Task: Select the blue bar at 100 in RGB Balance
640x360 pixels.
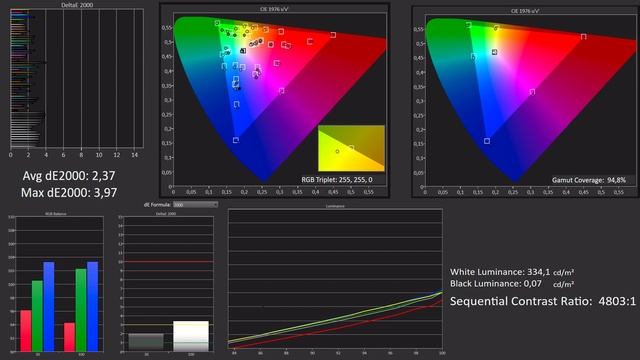Action: pyautogui.click(x=92, y=307)
